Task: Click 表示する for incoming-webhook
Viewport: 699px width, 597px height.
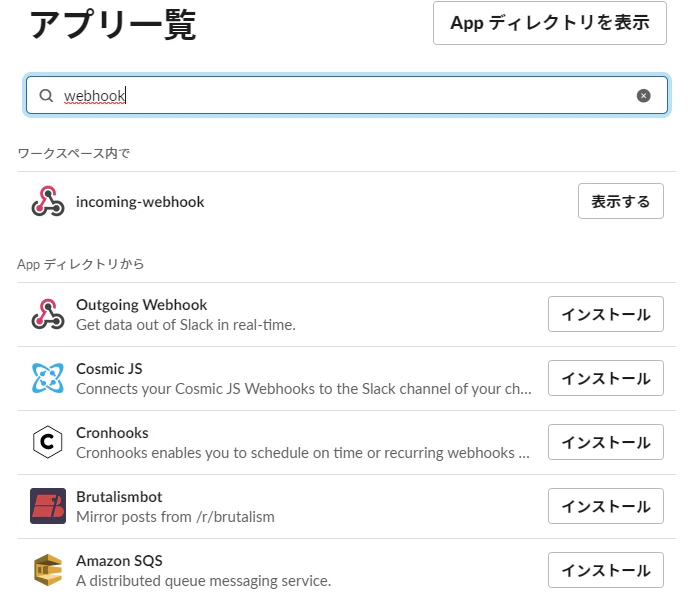Action: point(621,201)
